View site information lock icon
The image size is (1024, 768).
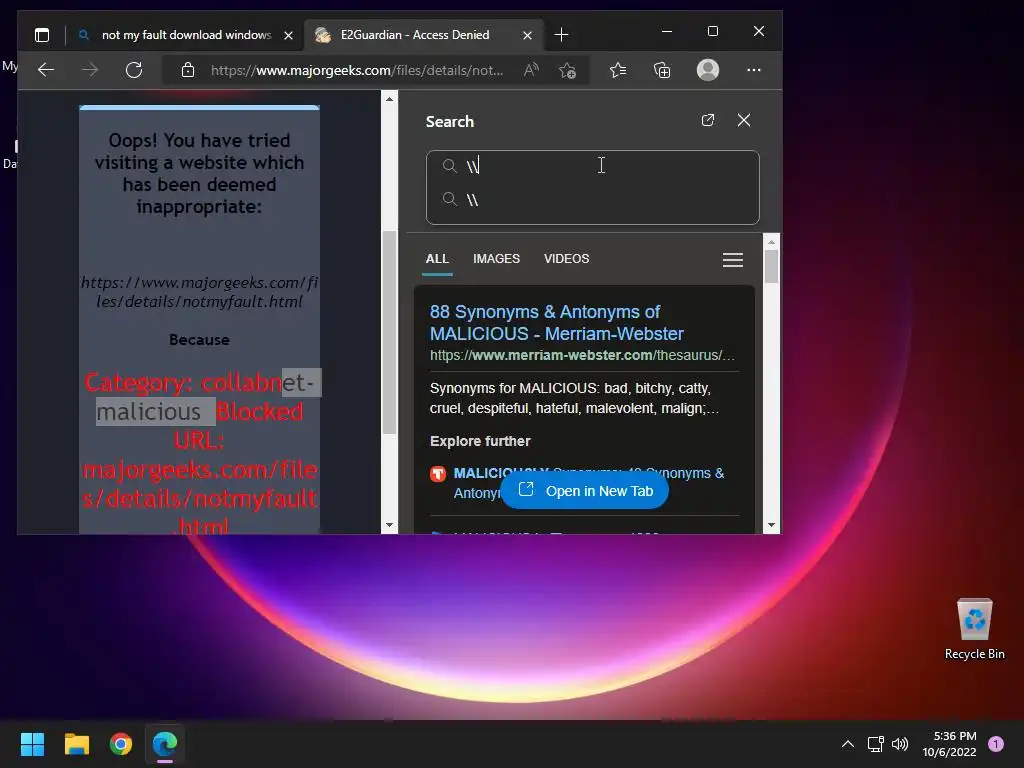point(188,70)
